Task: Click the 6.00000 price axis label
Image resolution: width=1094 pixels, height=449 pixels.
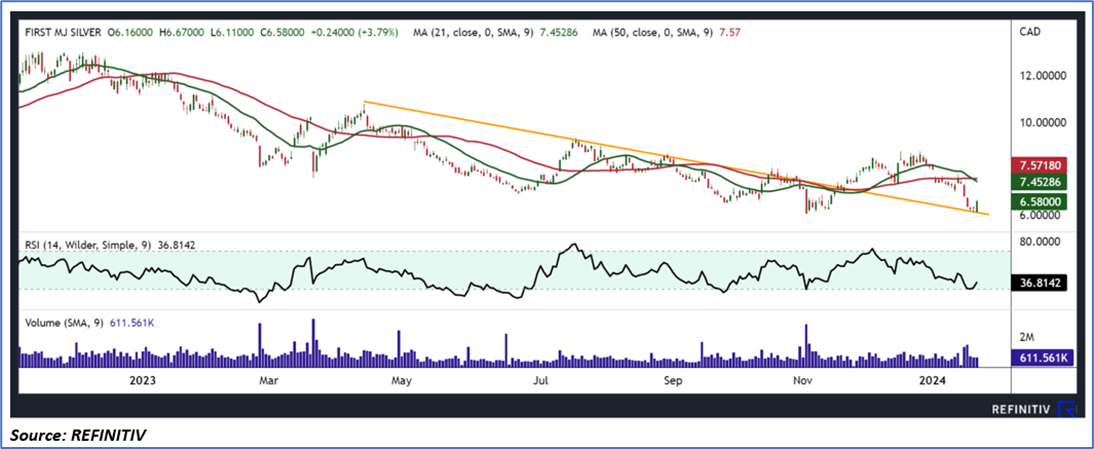Action: [1042, 216]
